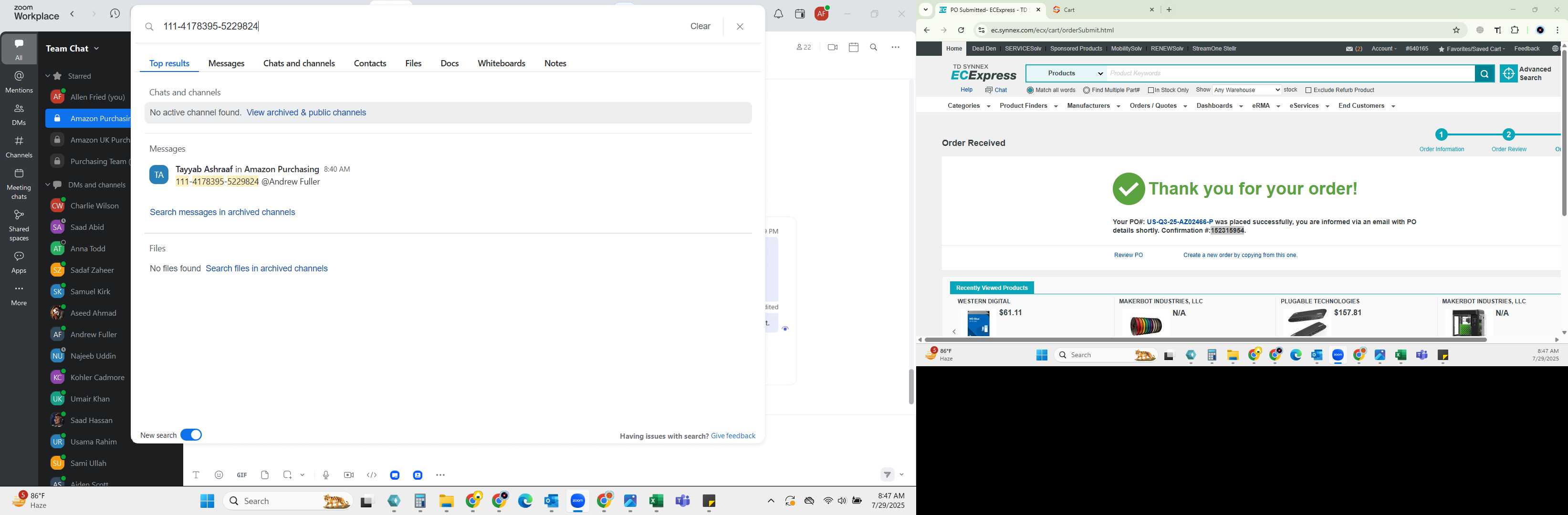Insert a code snippet in composer
This screenshot has width=1568, height=515.
pyautogui.click(x=372, y=475)
